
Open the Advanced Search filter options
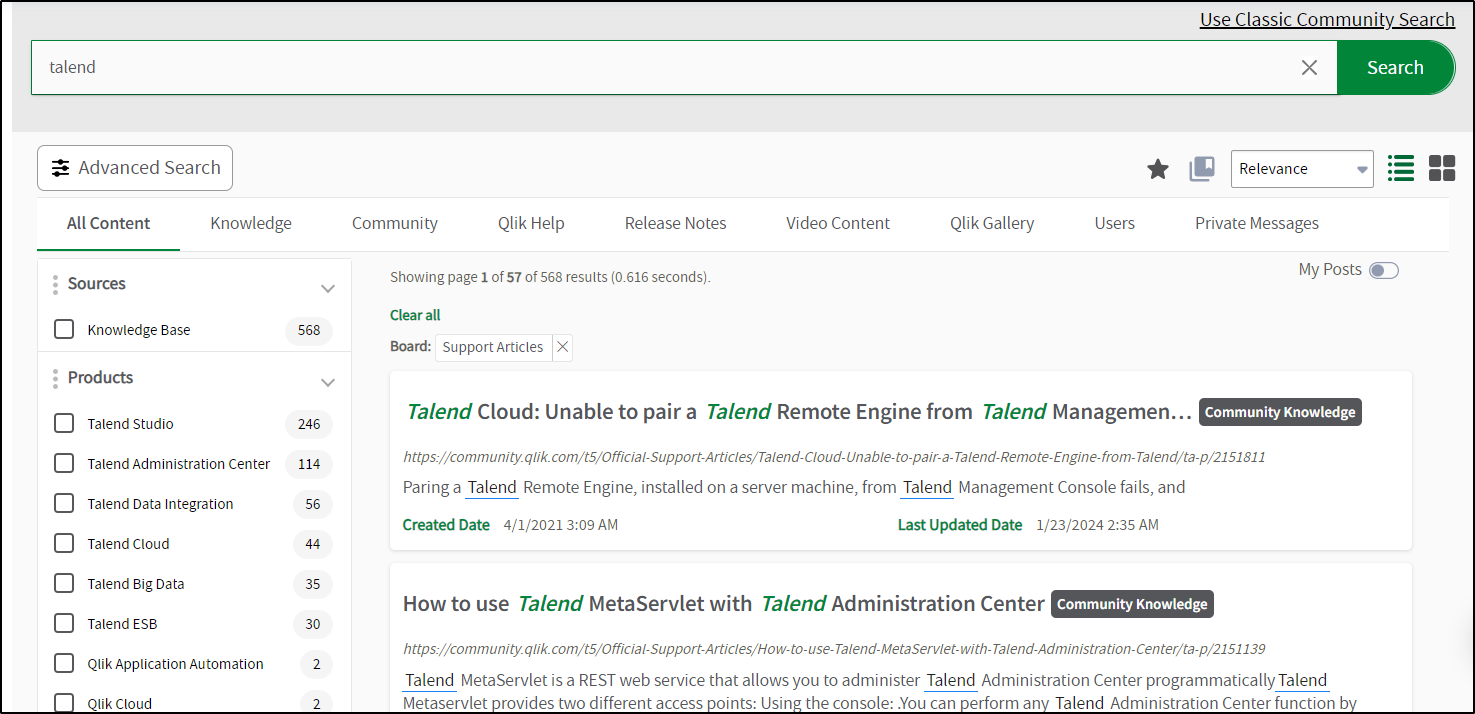pyautogui.click(x=134, y=167)
